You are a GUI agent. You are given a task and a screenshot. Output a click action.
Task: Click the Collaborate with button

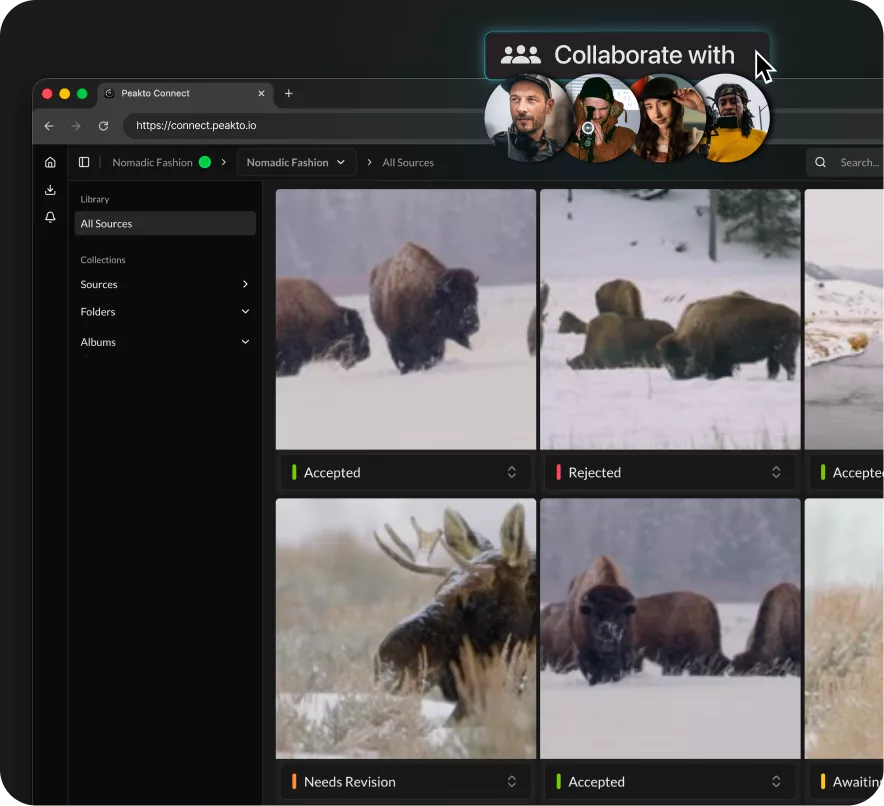point(627,56)
